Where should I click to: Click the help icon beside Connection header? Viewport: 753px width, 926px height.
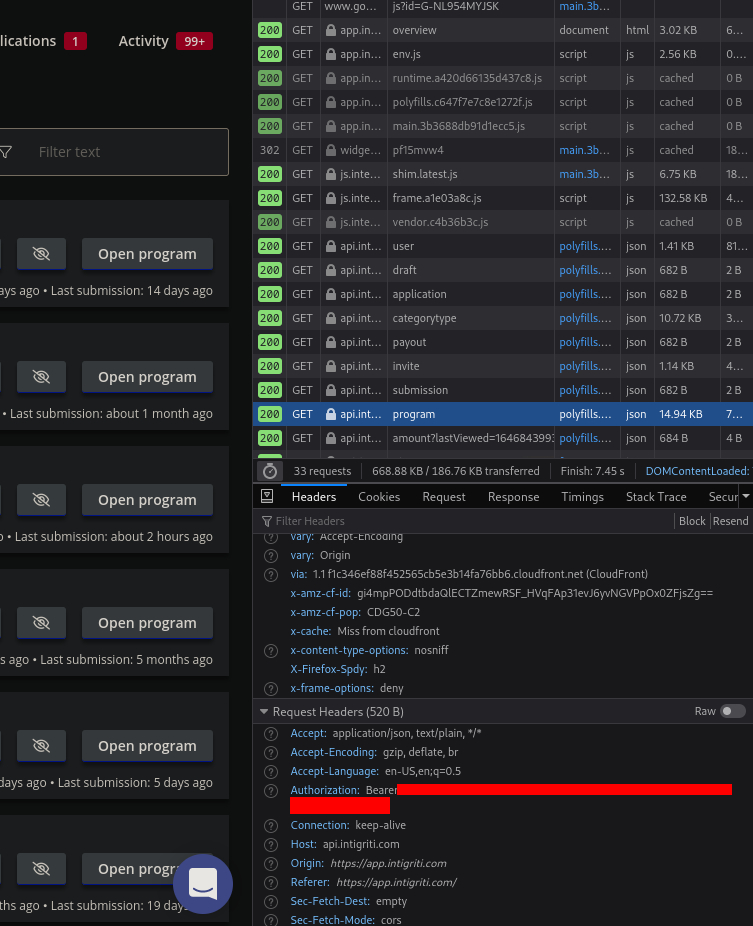[x=271, y=826]
